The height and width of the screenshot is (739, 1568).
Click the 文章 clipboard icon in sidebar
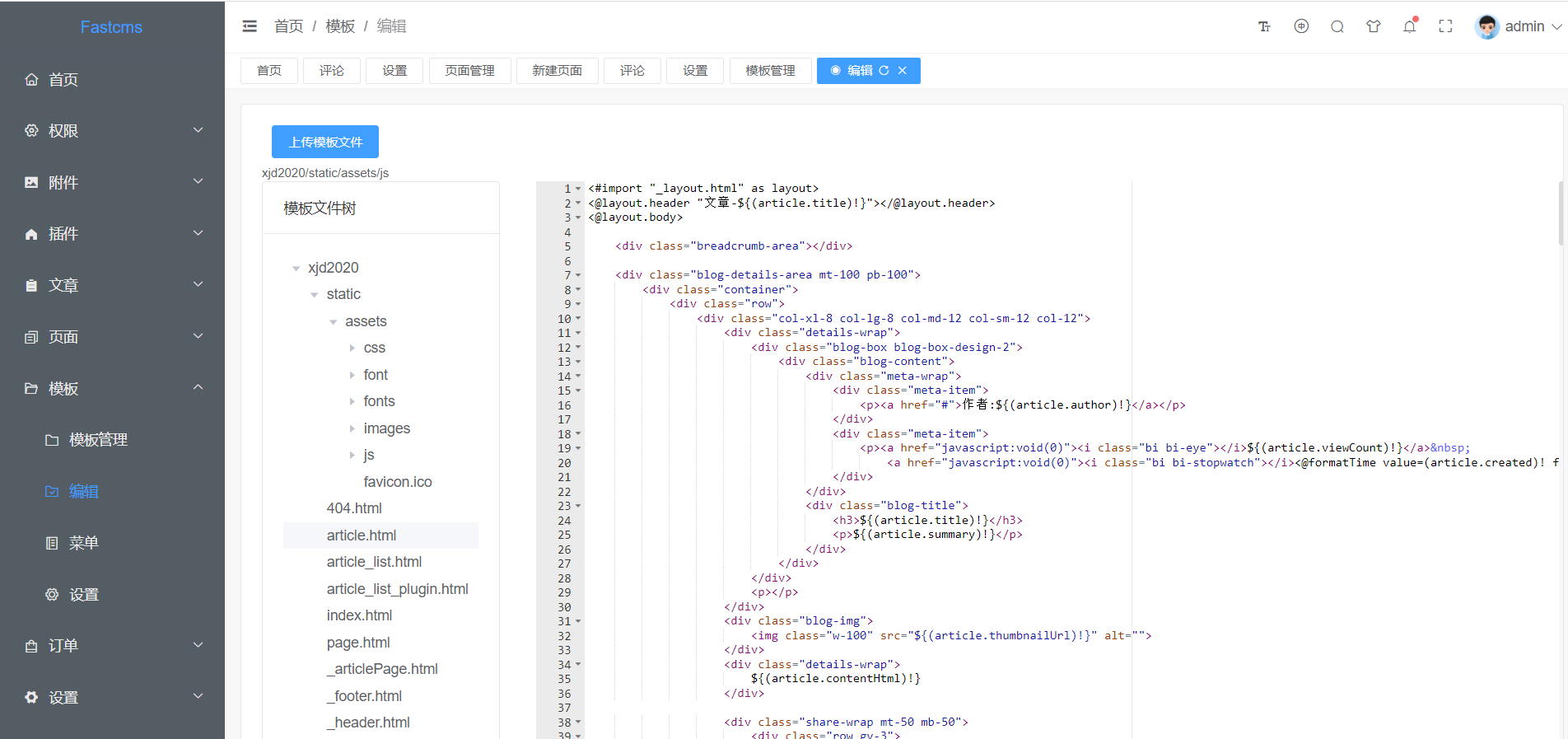[31, 285]
